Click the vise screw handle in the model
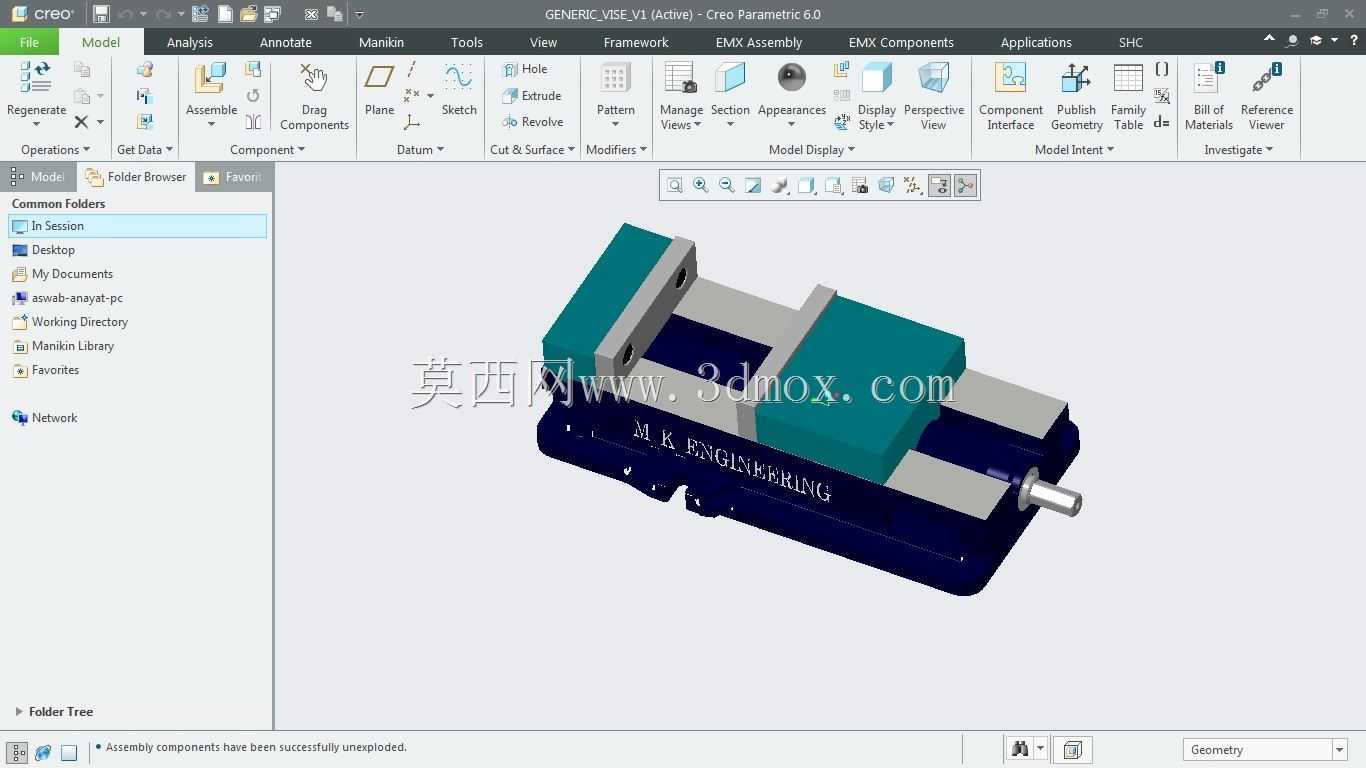The image size is (1366, 768). 1053,495
